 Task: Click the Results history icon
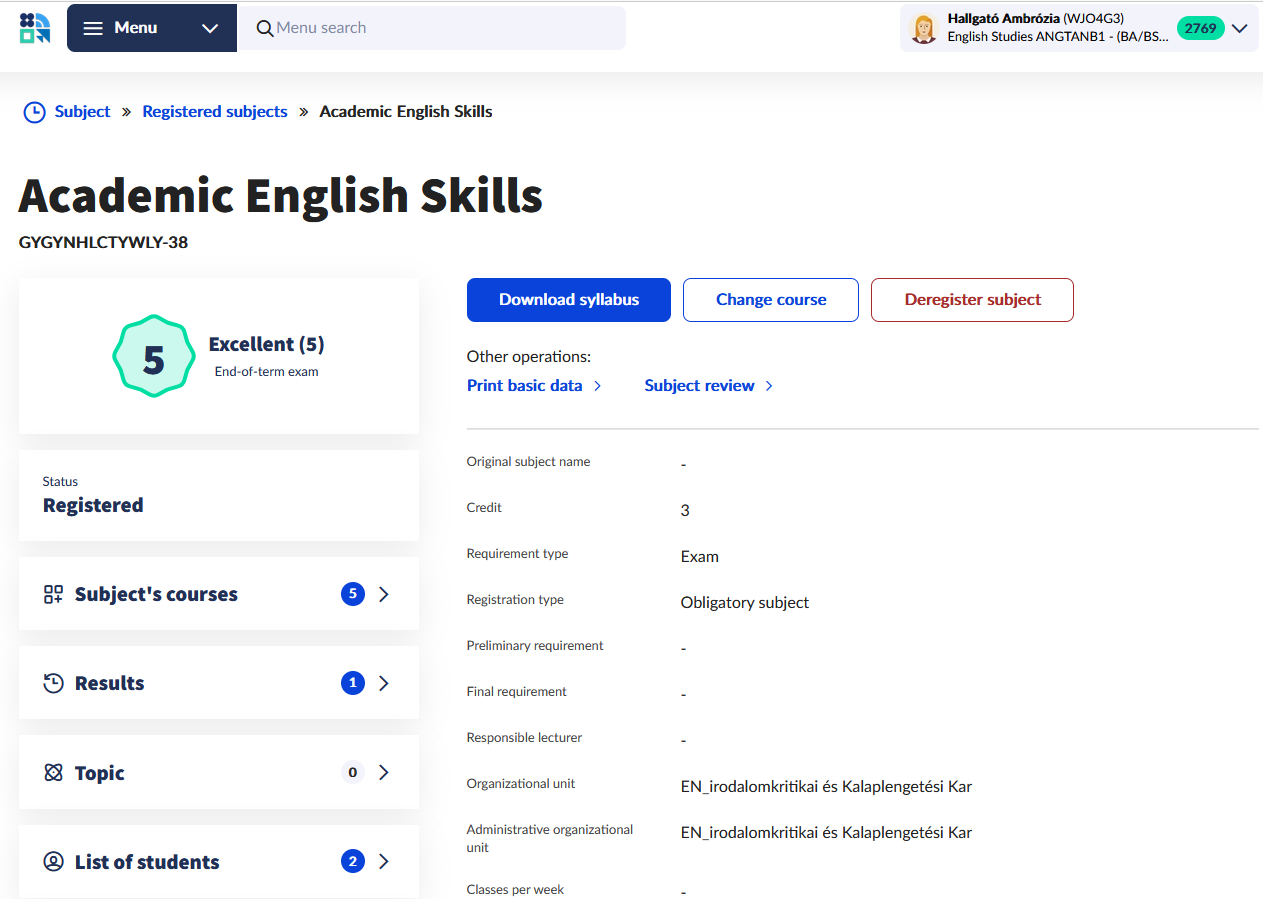(53, 683)
